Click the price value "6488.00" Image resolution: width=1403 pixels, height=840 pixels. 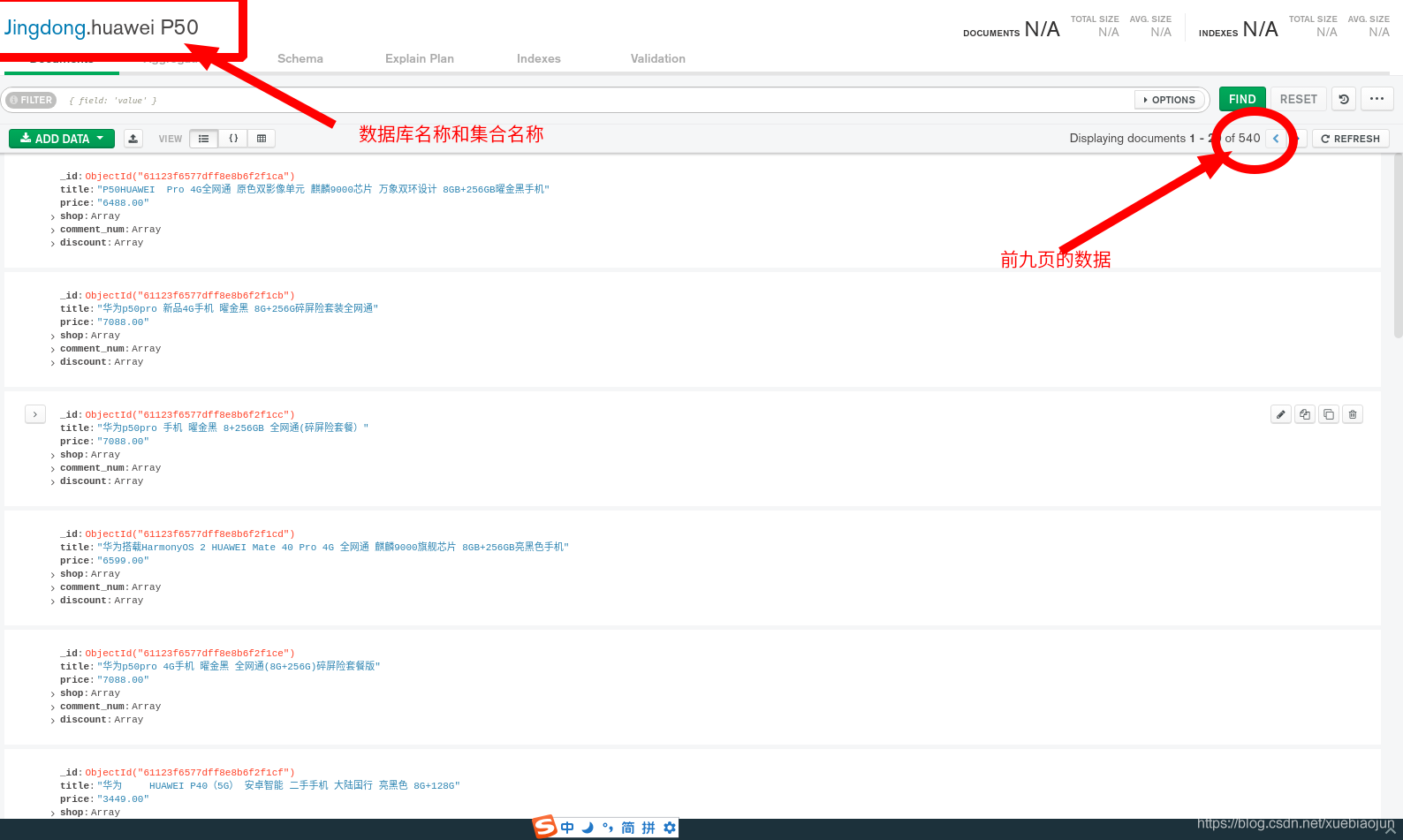pyautogui.click(x=123, y=203)
